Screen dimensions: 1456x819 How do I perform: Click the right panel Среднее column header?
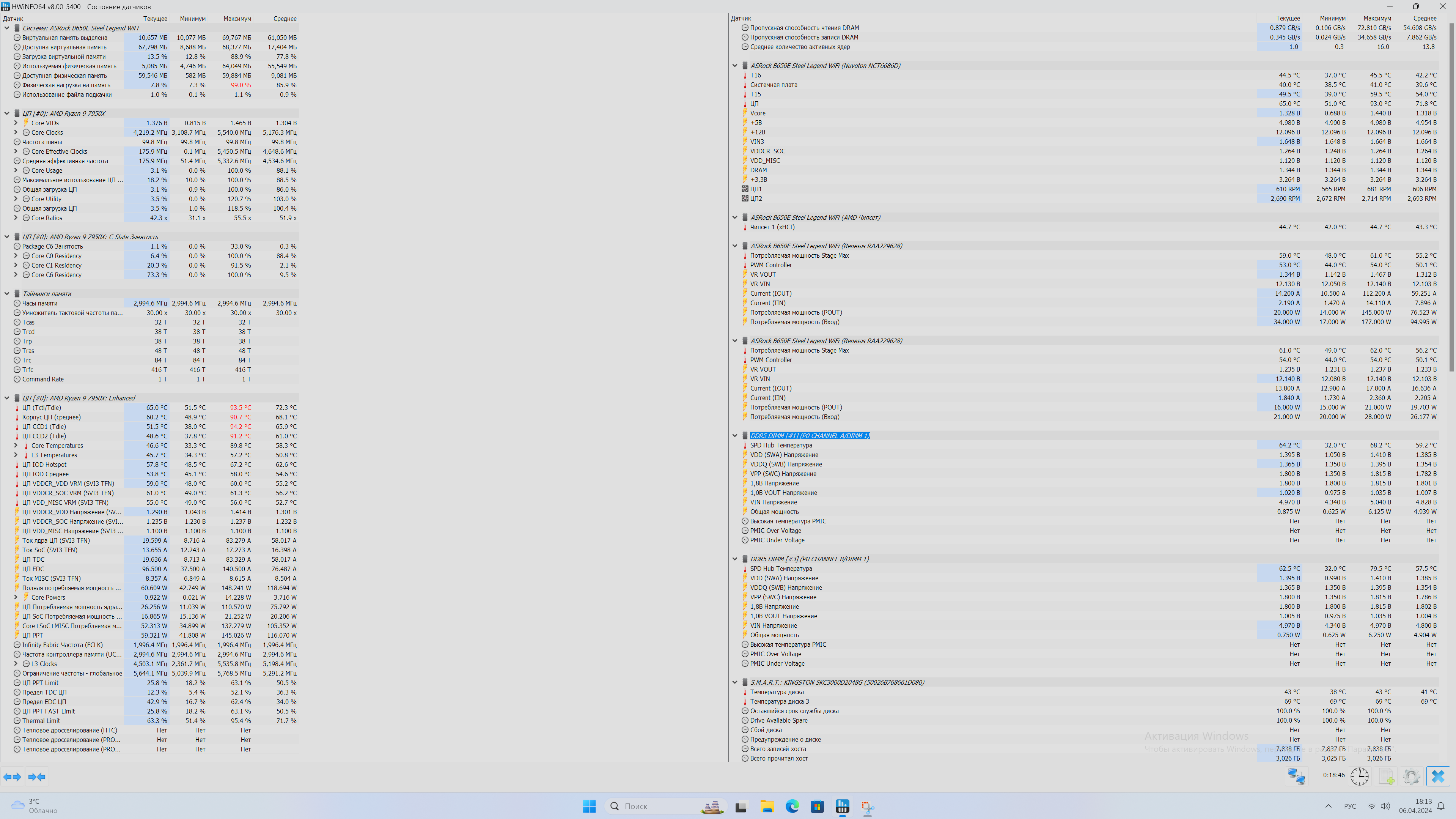1425,19
